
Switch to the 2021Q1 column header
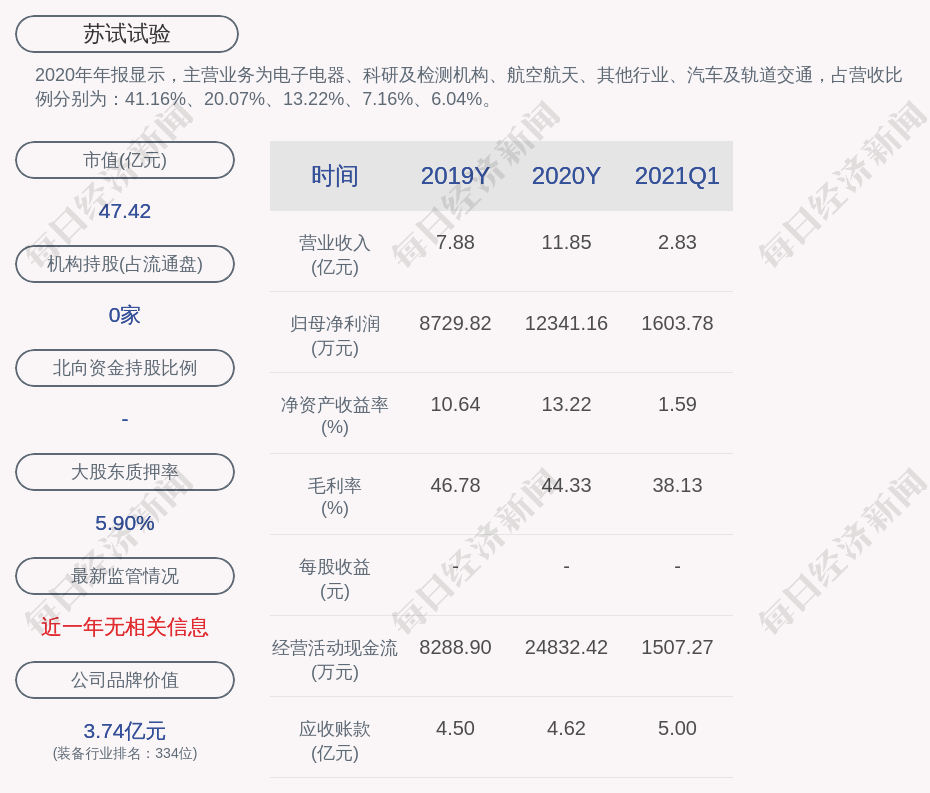[x=677, y=176]
